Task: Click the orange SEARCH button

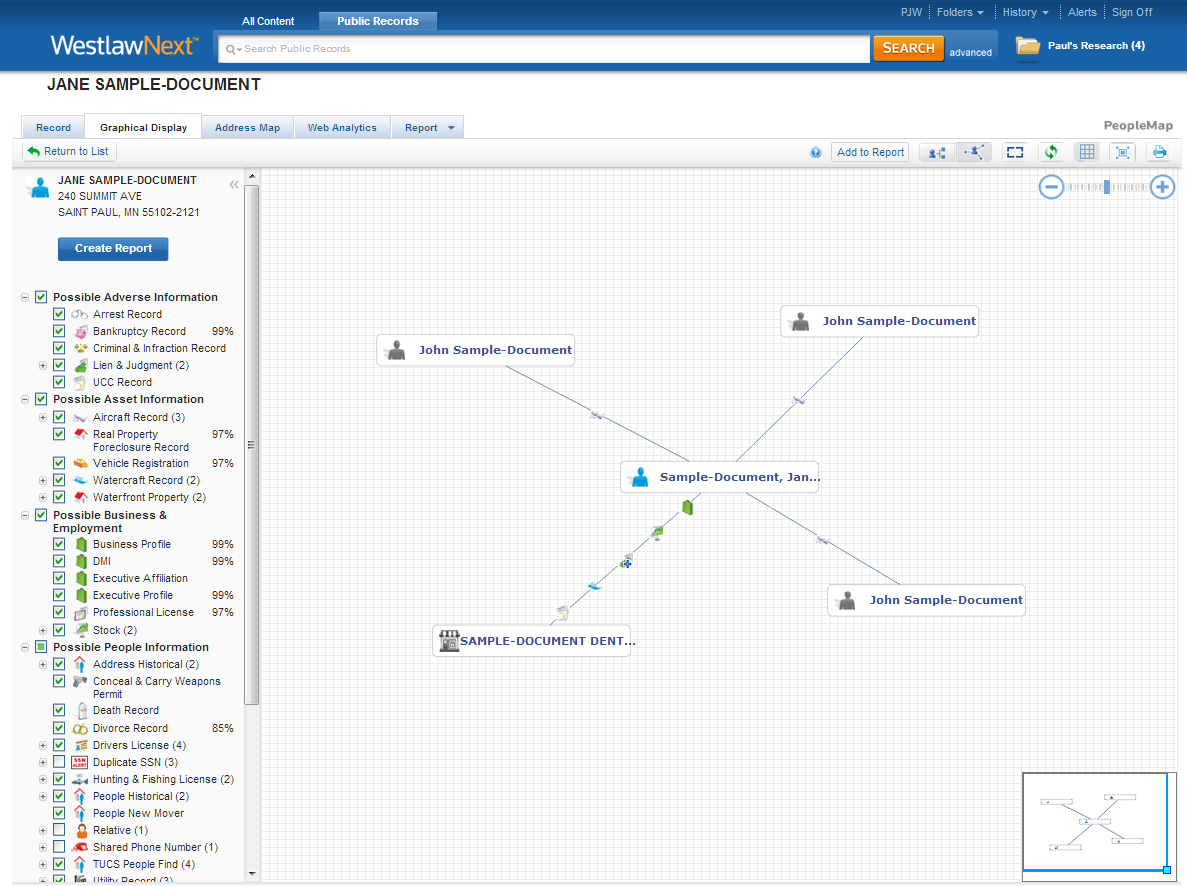Action: pyautogui.click(x=908, y=48)
